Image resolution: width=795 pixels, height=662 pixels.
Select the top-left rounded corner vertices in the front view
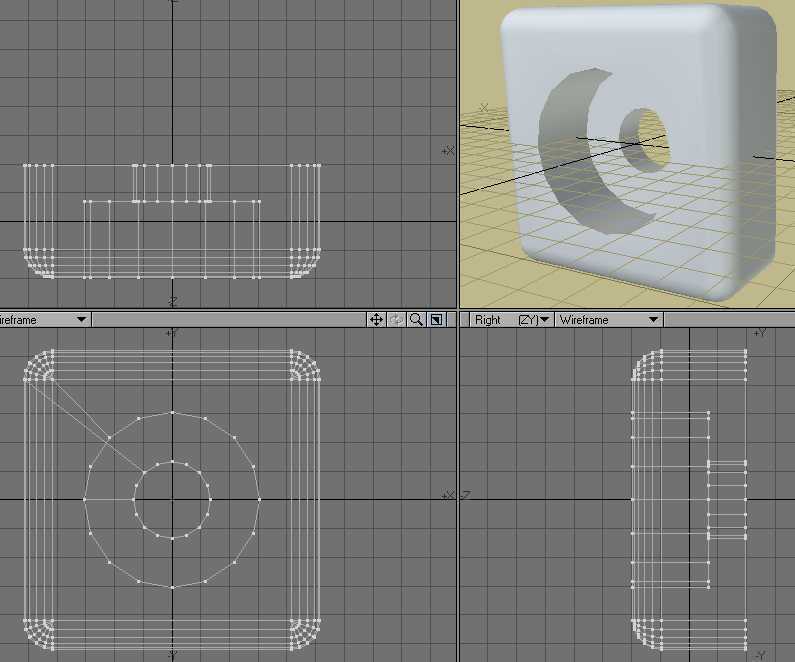pos(38,366)
